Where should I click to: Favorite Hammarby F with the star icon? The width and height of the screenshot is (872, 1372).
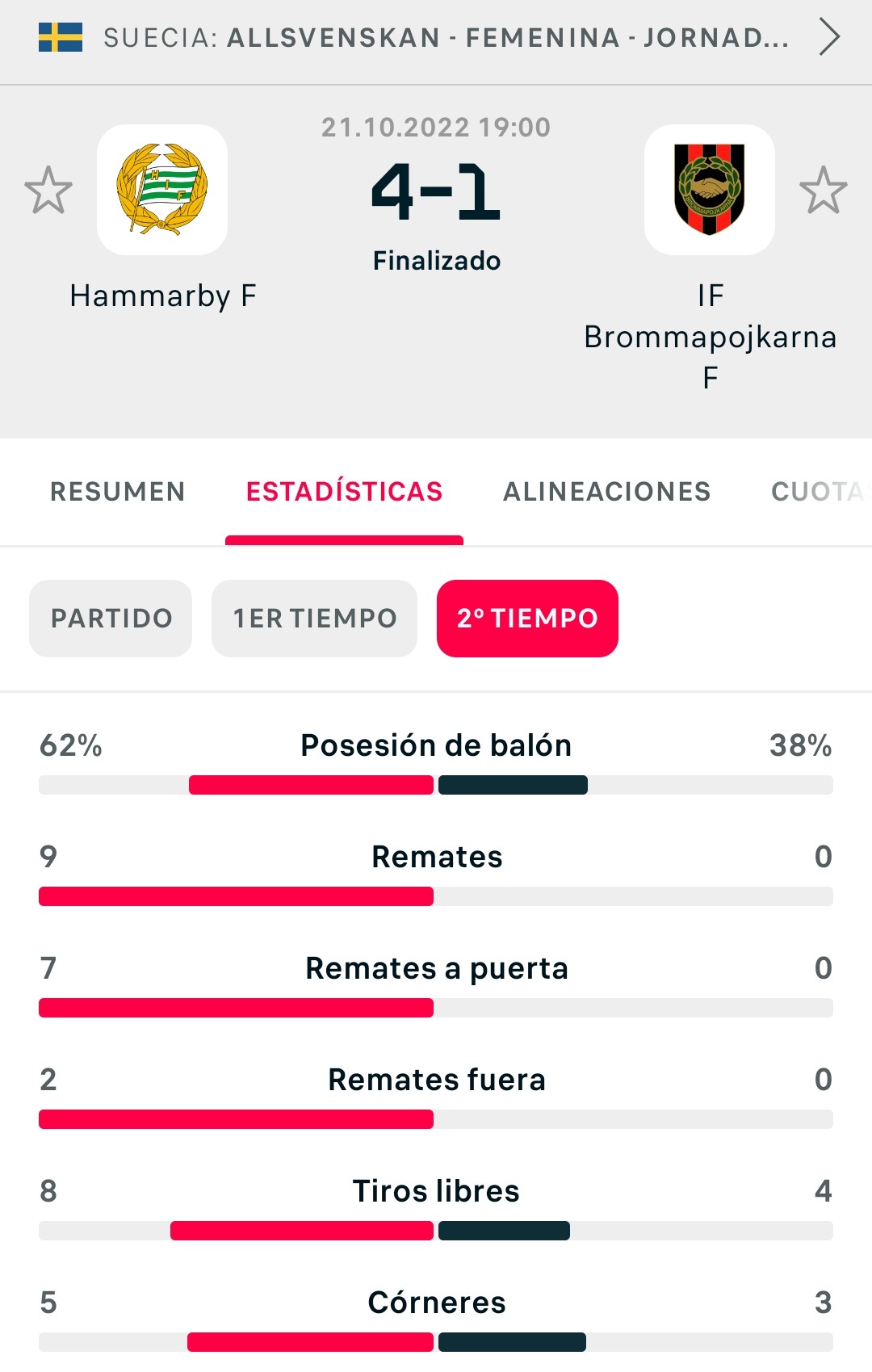[48, 190]
